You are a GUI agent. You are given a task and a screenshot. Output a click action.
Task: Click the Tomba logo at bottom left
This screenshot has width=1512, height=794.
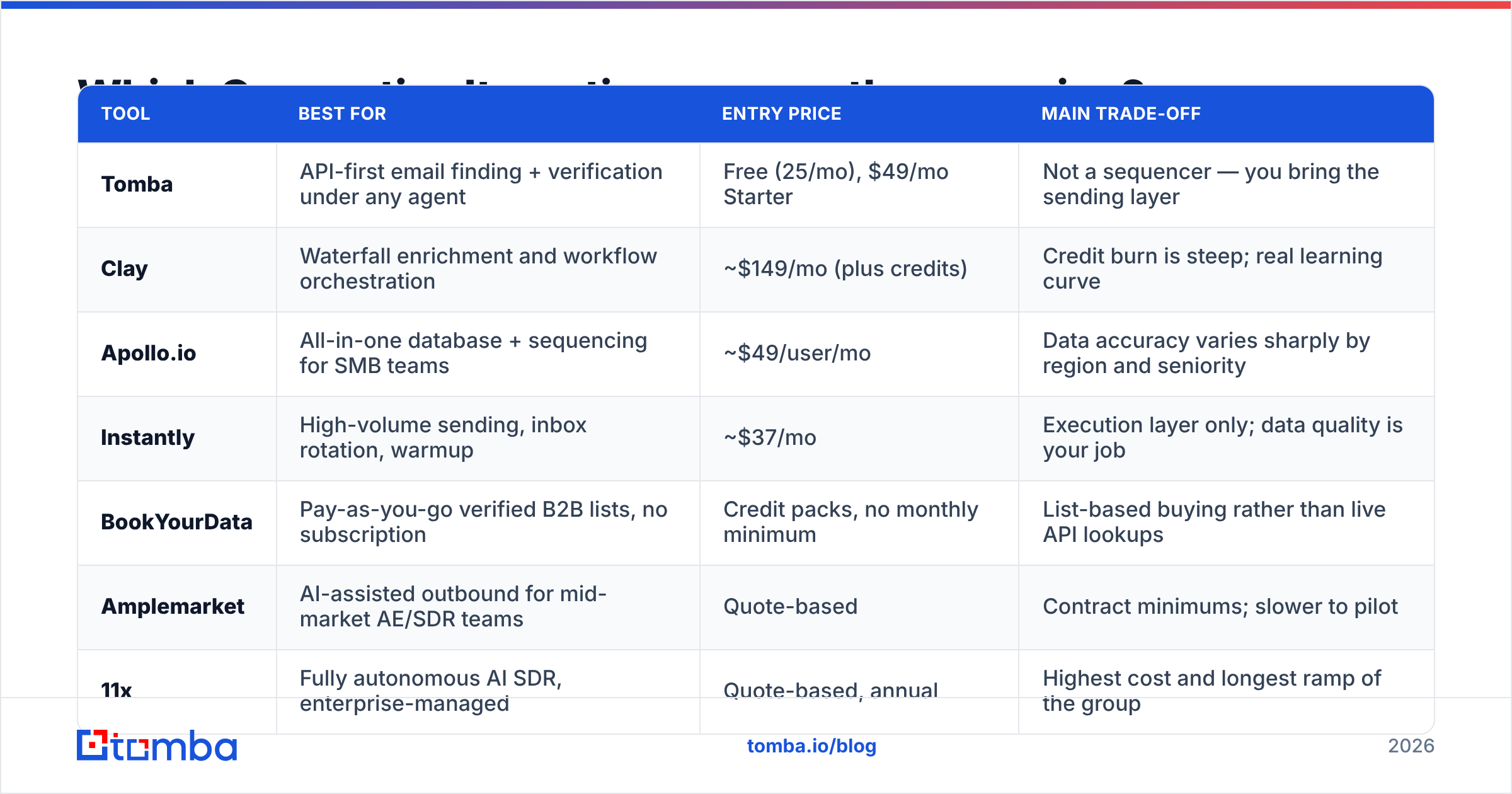pos(157,746)
